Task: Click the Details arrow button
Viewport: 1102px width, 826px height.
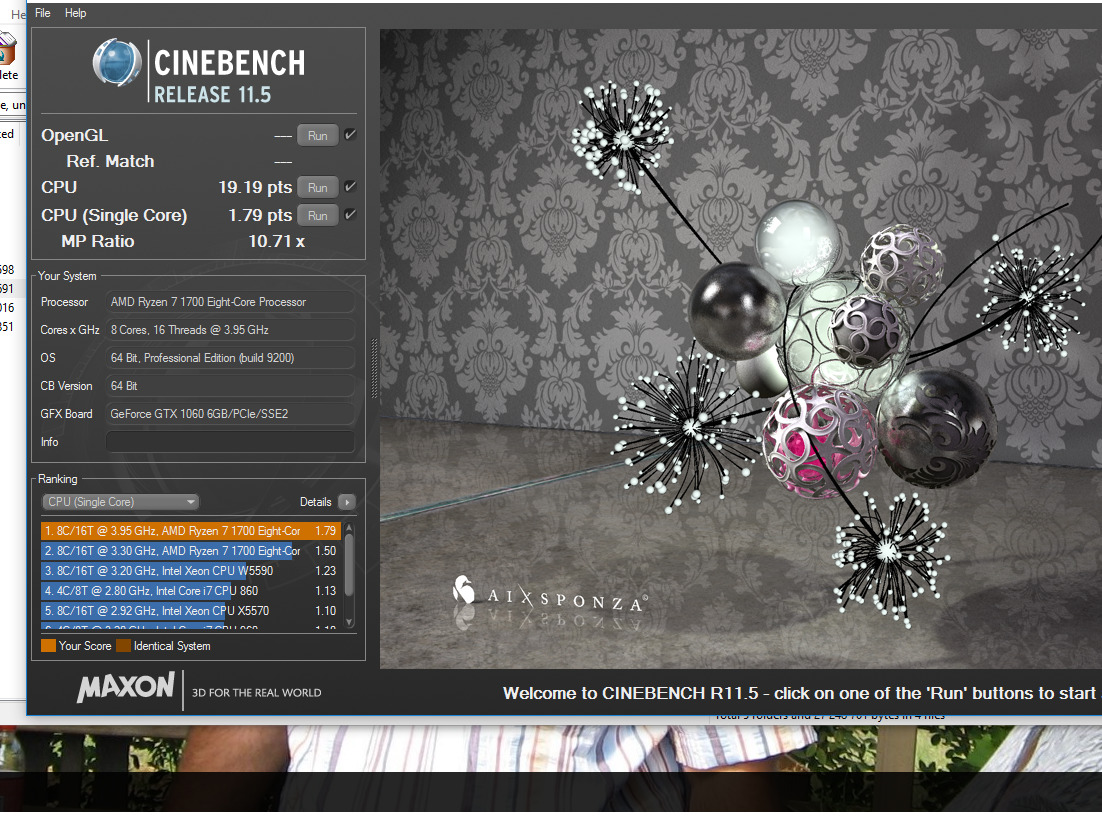Action: (346, 502)
